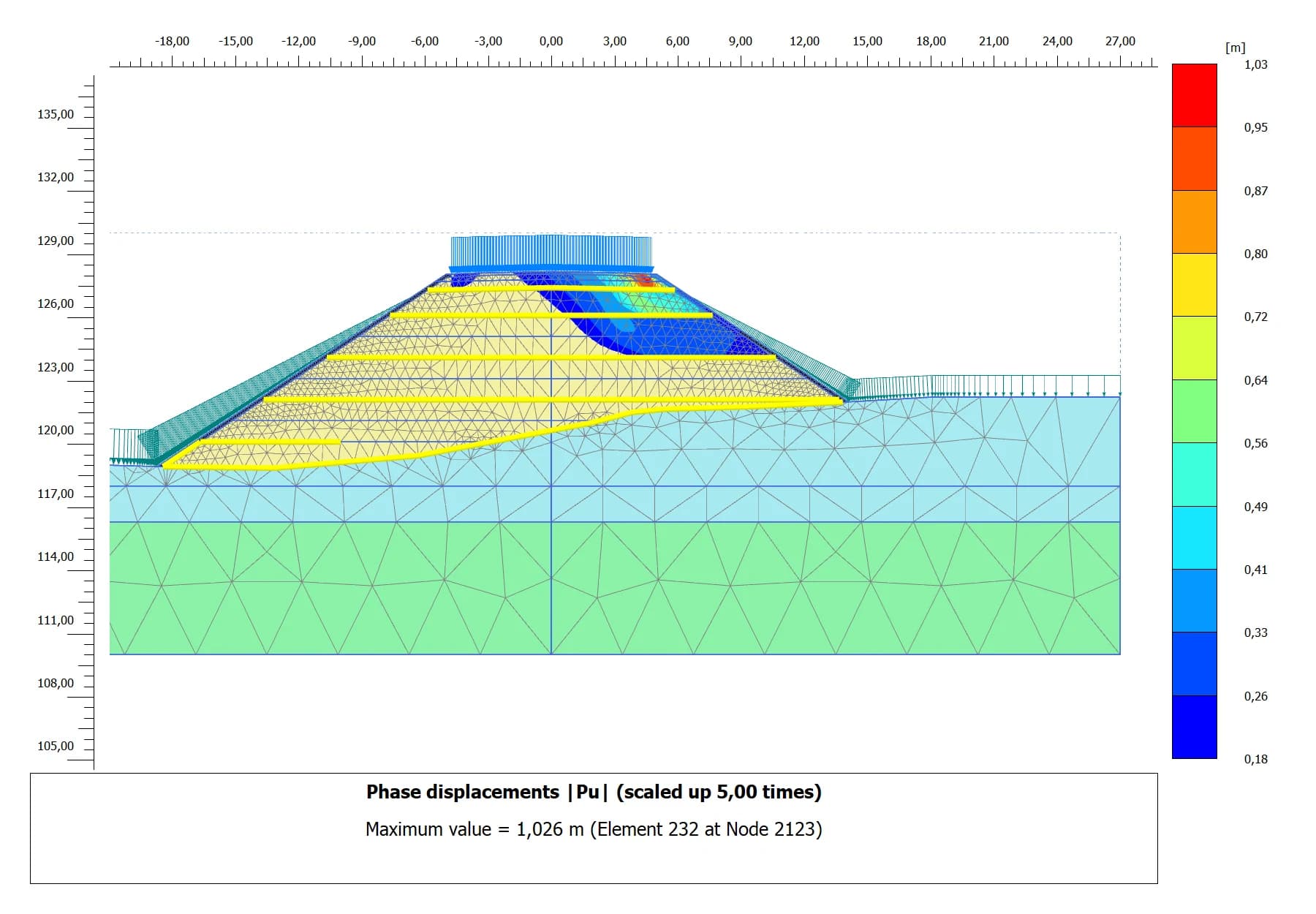Select the yellow legend color band
The image size is (1316, 914).
pyautogui.click(x=1194, y=284)
